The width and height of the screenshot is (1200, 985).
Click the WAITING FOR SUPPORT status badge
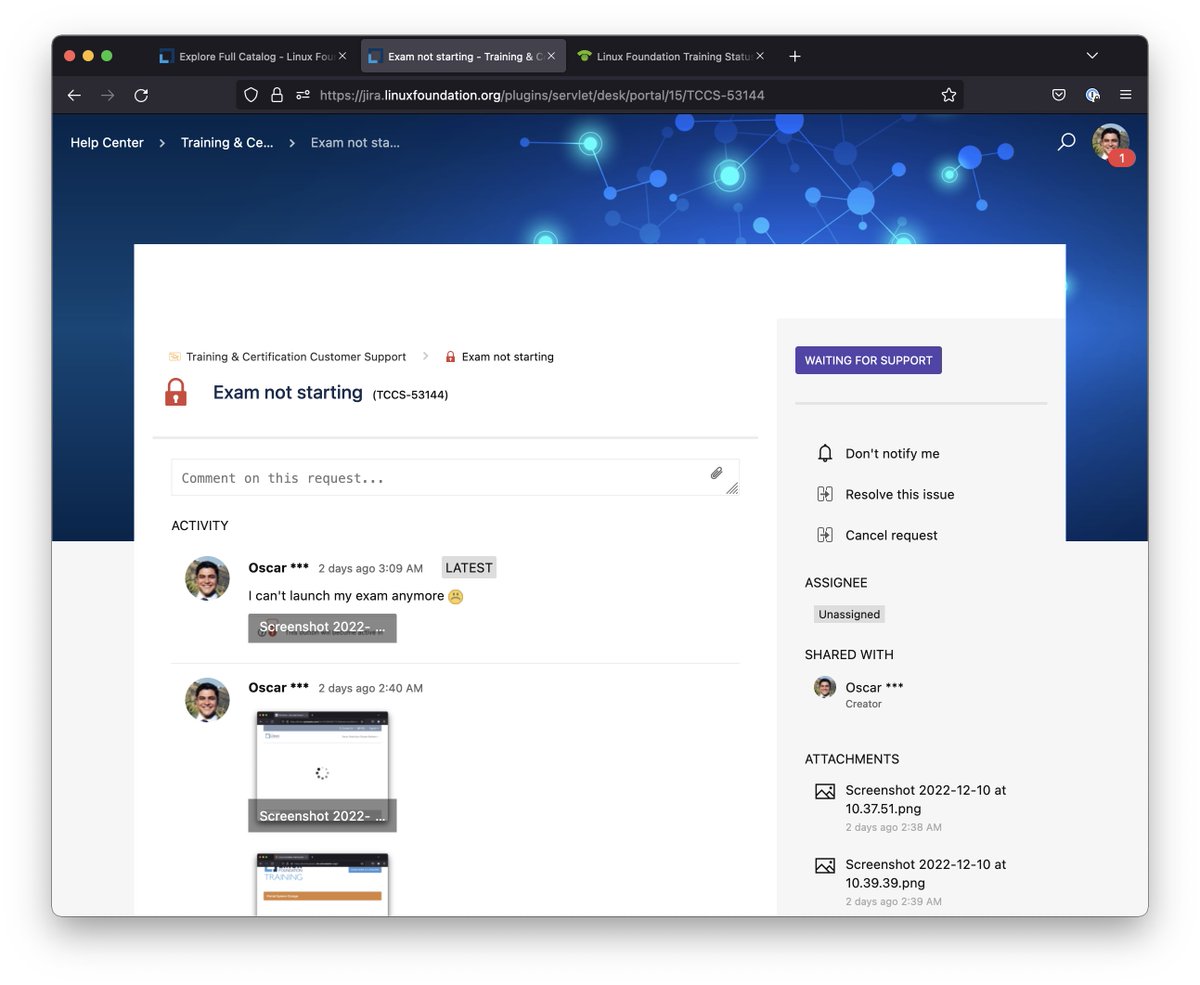pos(868,360)
